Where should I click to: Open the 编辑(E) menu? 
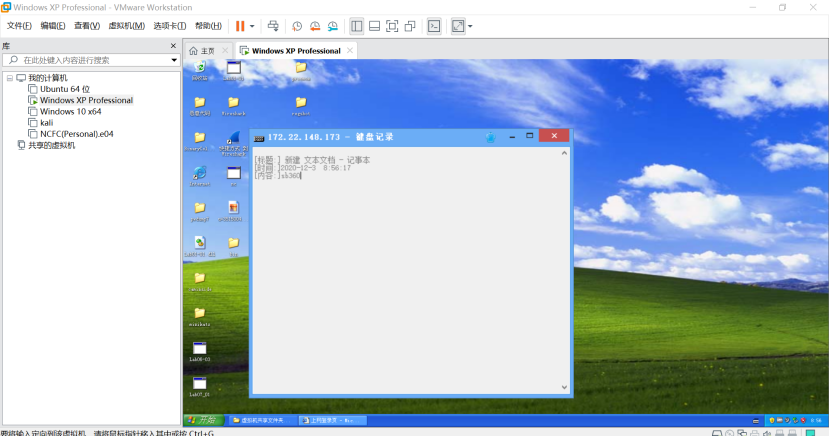[53, 25]
